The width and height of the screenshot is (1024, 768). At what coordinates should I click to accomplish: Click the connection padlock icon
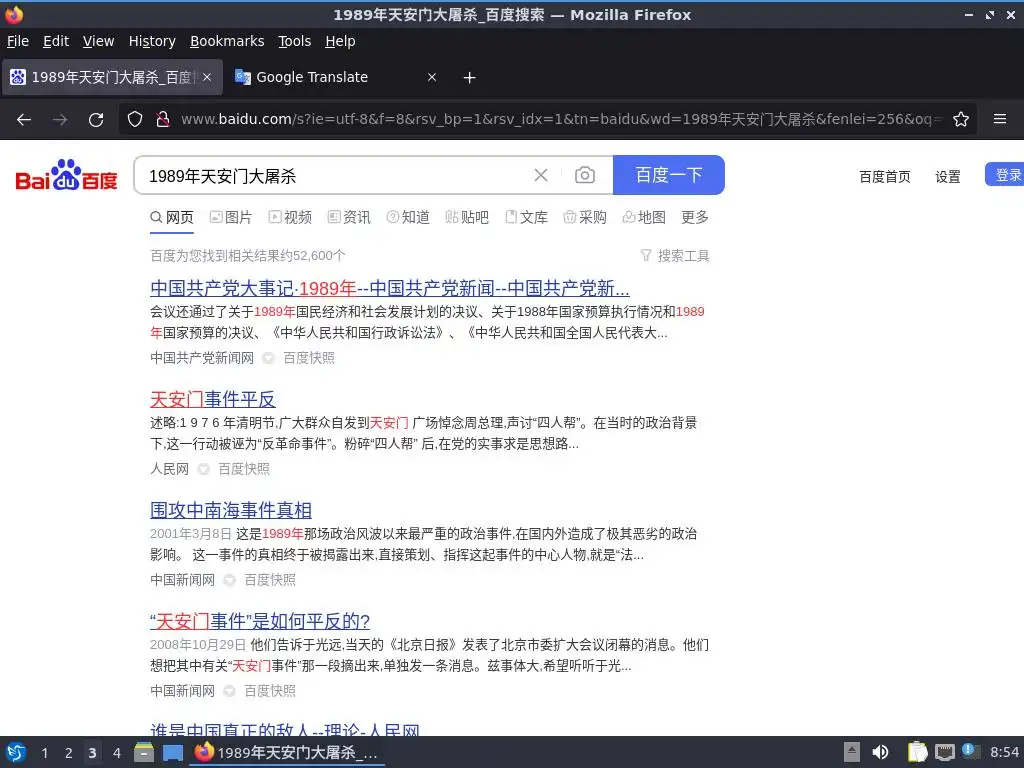(x=163, y=120)
